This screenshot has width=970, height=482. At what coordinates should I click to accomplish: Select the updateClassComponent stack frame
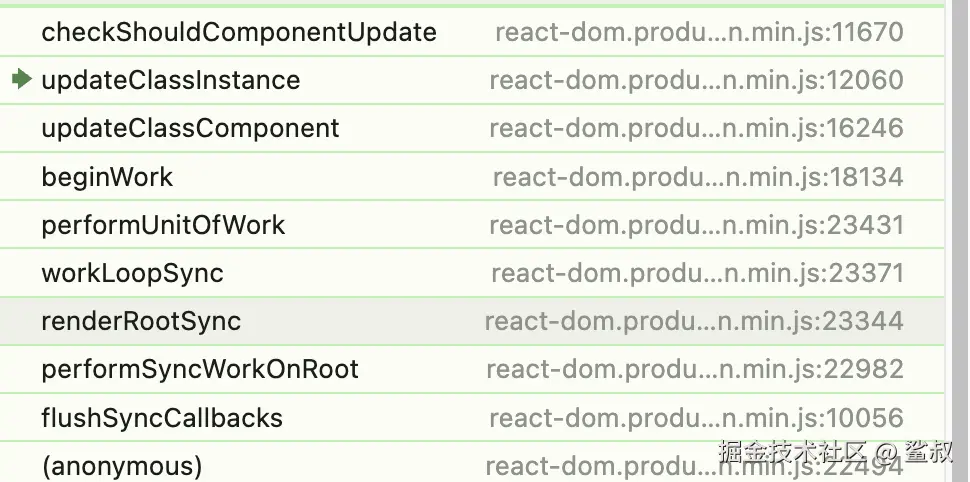pyautogui.click(x=190, y=128)
